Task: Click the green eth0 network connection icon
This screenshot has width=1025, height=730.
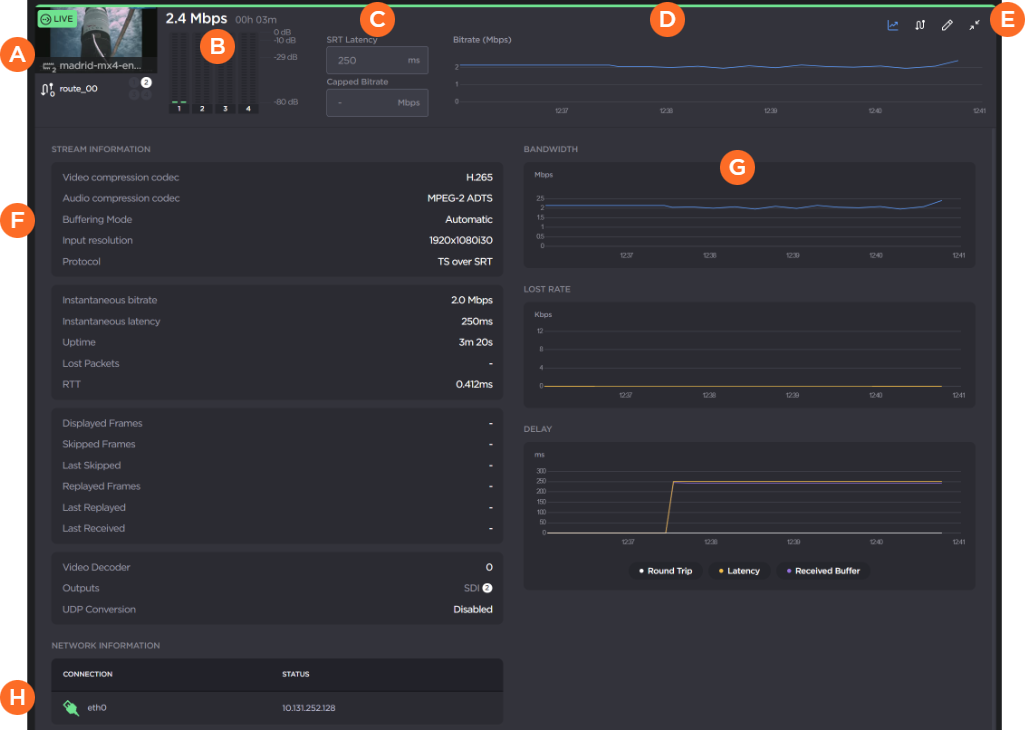Action: [x=71, y=708]
